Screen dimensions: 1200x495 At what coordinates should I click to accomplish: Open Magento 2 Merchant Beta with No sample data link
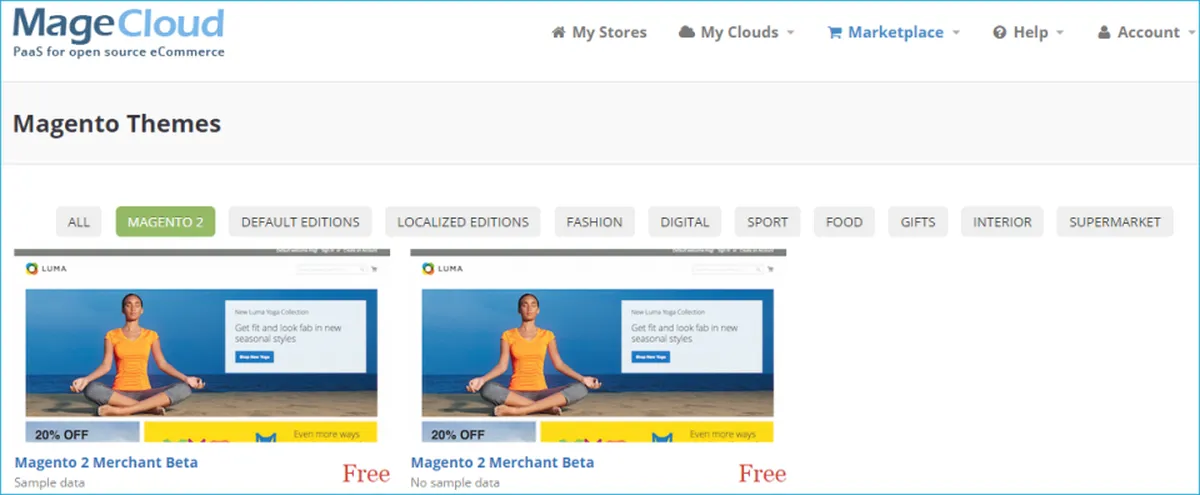(x=502, y=462)
